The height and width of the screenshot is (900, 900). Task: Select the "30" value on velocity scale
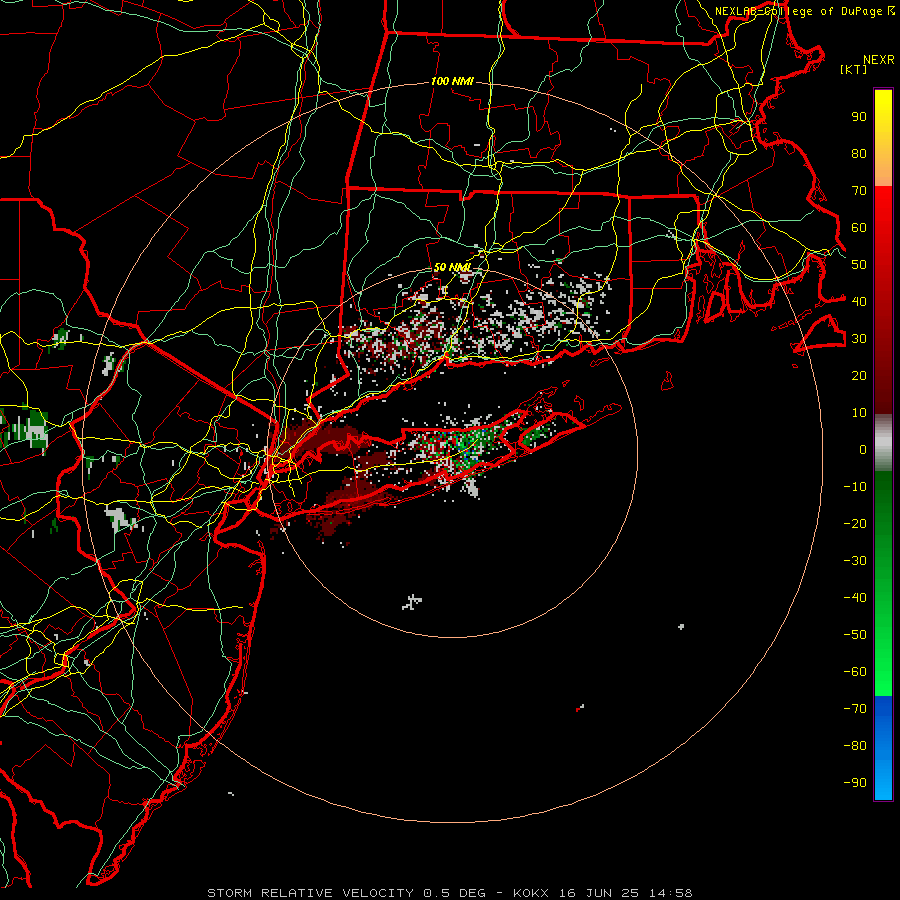[x=859, y=339]
